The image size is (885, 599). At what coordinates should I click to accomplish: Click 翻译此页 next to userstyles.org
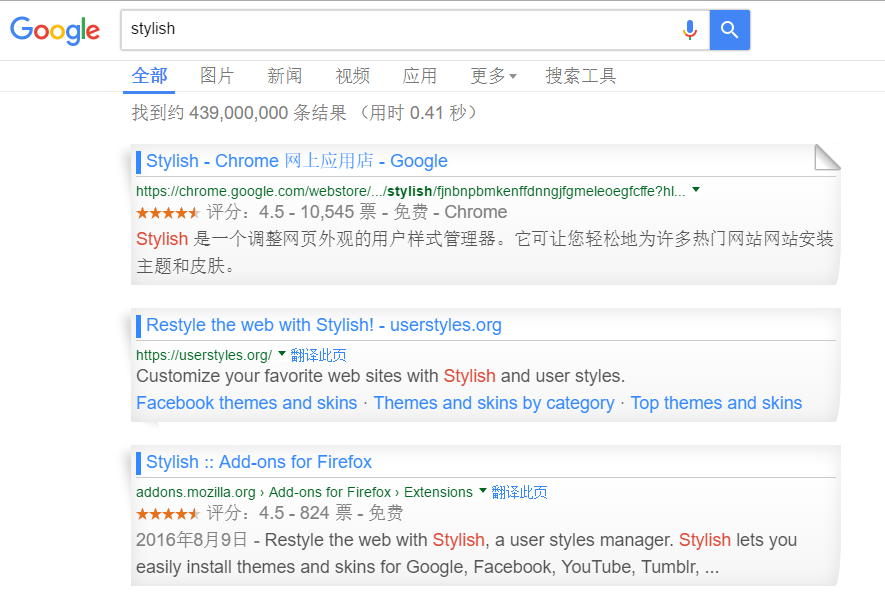click(x=319, y=355)
